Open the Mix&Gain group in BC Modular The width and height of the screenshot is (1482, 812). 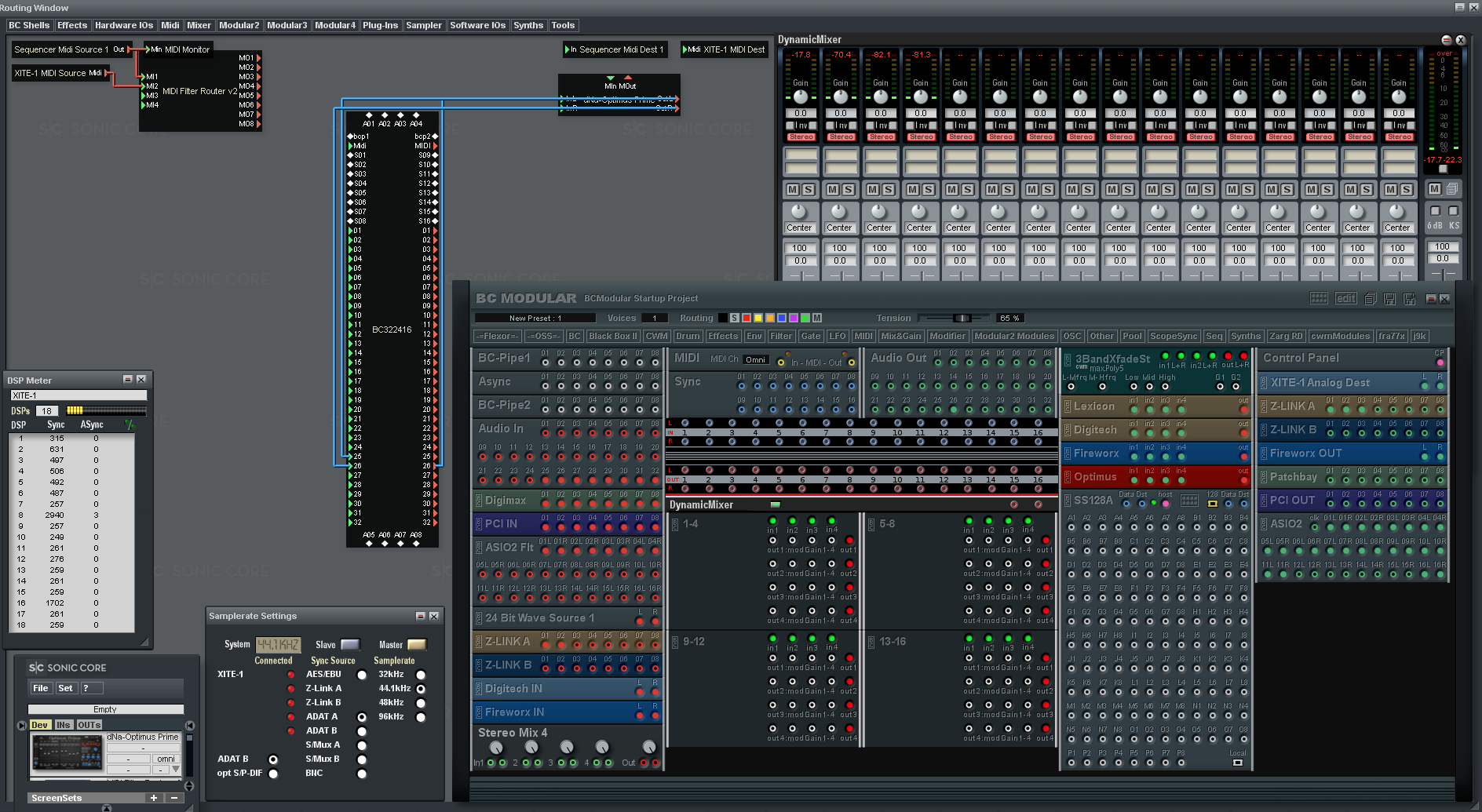point(901,336)
